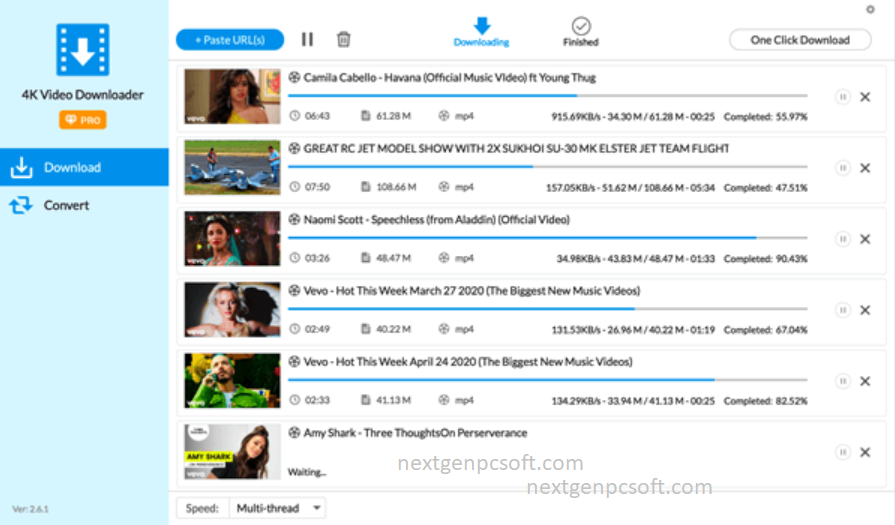
Task: Click the Naomi Scott Speechless title
Action: [x=437, y=220]
